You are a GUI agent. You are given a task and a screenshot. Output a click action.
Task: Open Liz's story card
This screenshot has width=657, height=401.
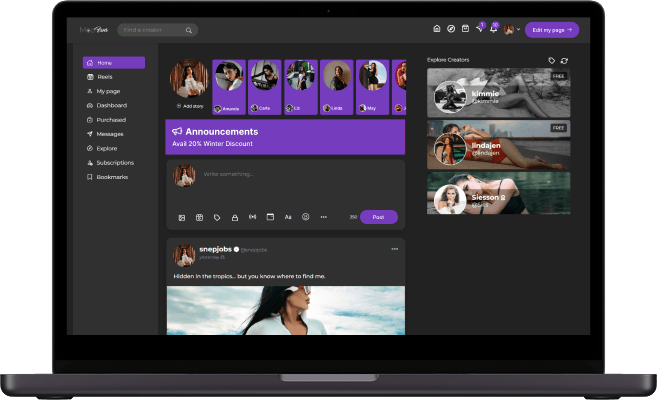(300, 87)
